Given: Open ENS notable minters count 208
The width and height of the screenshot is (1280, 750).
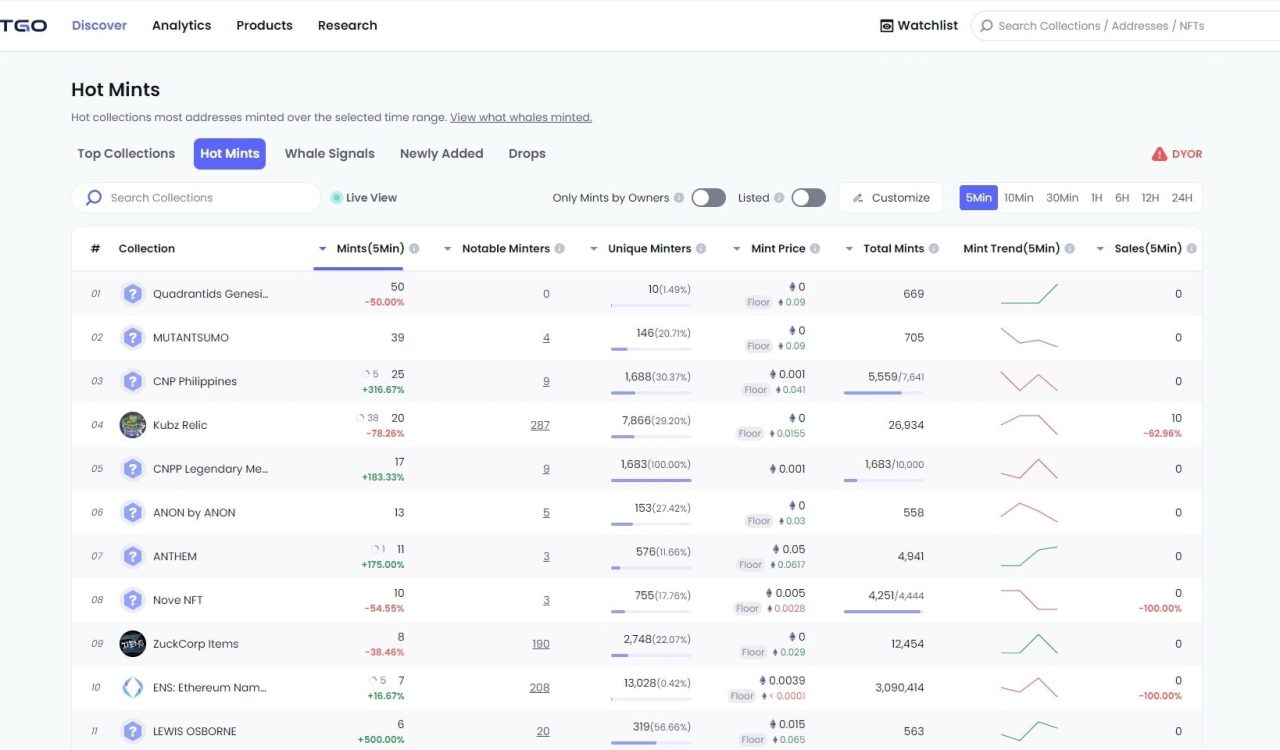Looking at the screenshot, I should pyautogui.click(x=540, y=688).
